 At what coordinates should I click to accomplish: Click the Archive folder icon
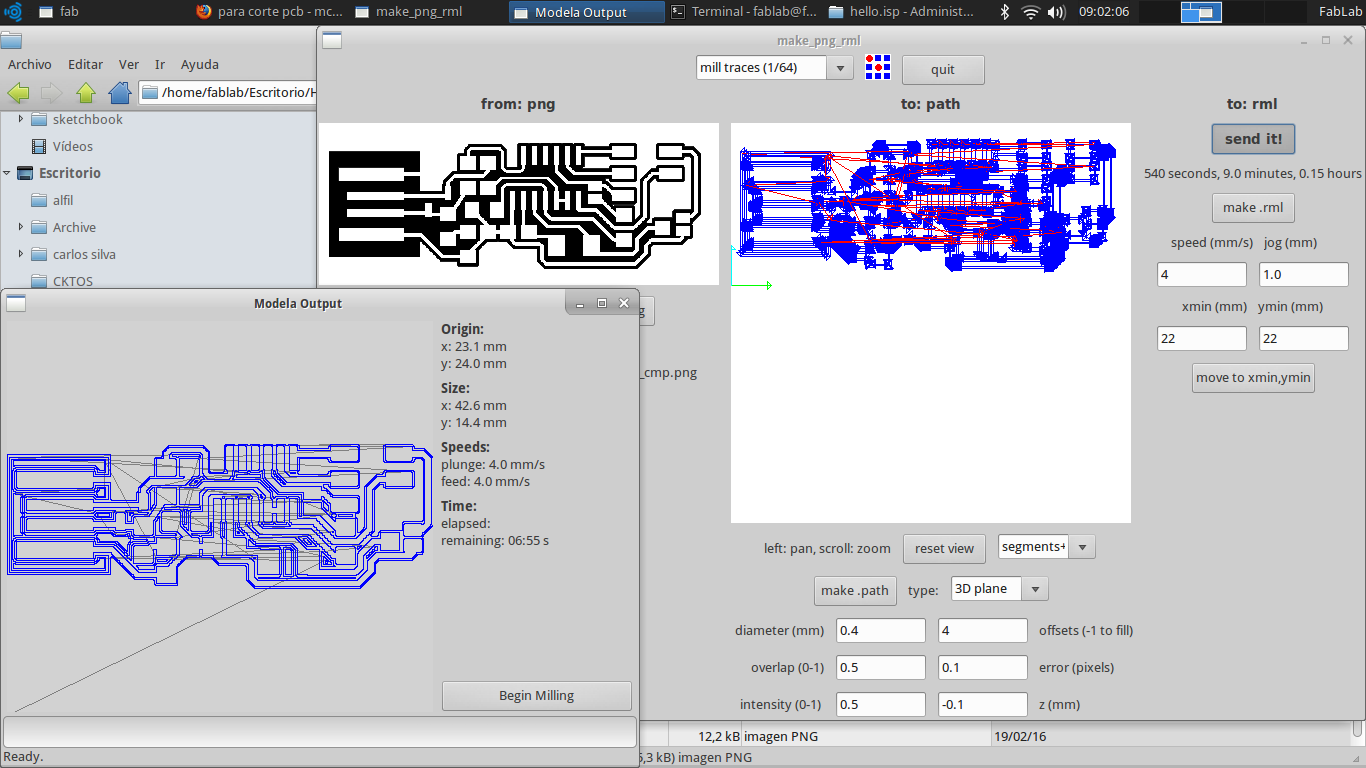coord(39,228)
